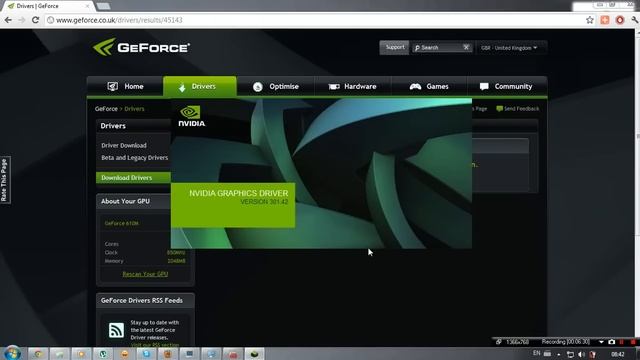Open the Home navigation tab
Viewport: 640px width, 360px height.
[x=125, y=87]
